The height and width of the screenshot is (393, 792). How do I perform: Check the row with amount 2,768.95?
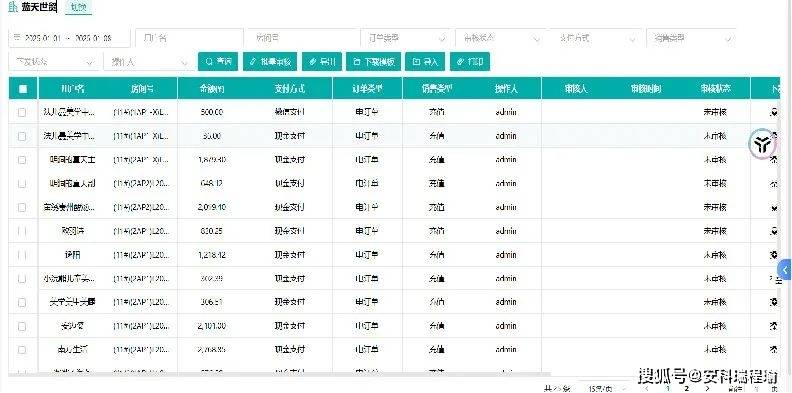[22, 350]
